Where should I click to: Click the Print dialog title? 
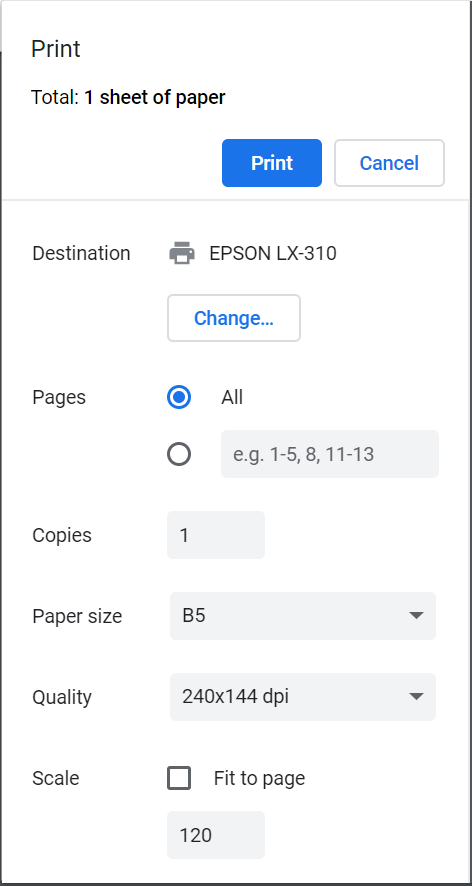pos(55,49)
